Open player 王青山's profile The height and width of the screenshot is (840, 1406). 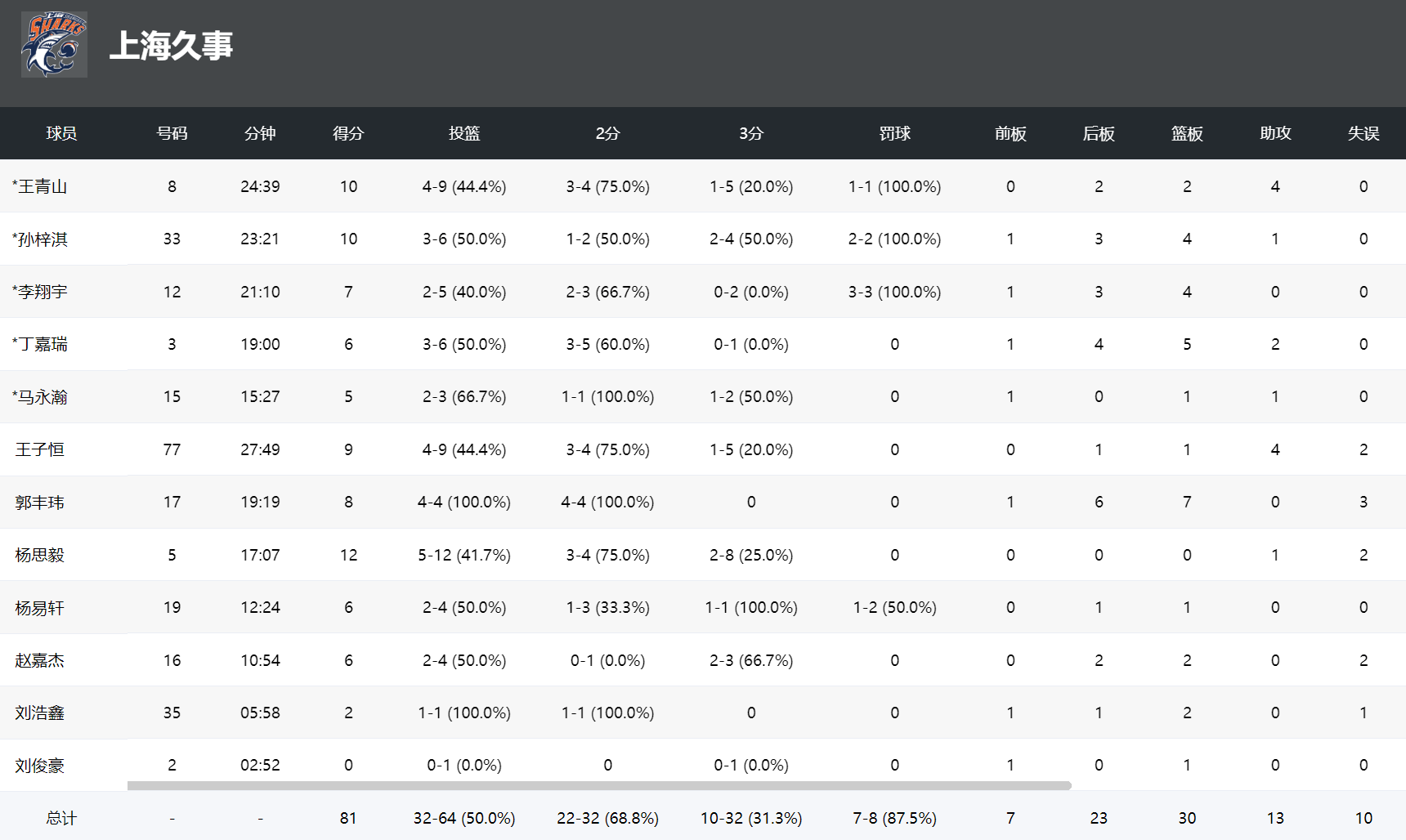point(43,186)
